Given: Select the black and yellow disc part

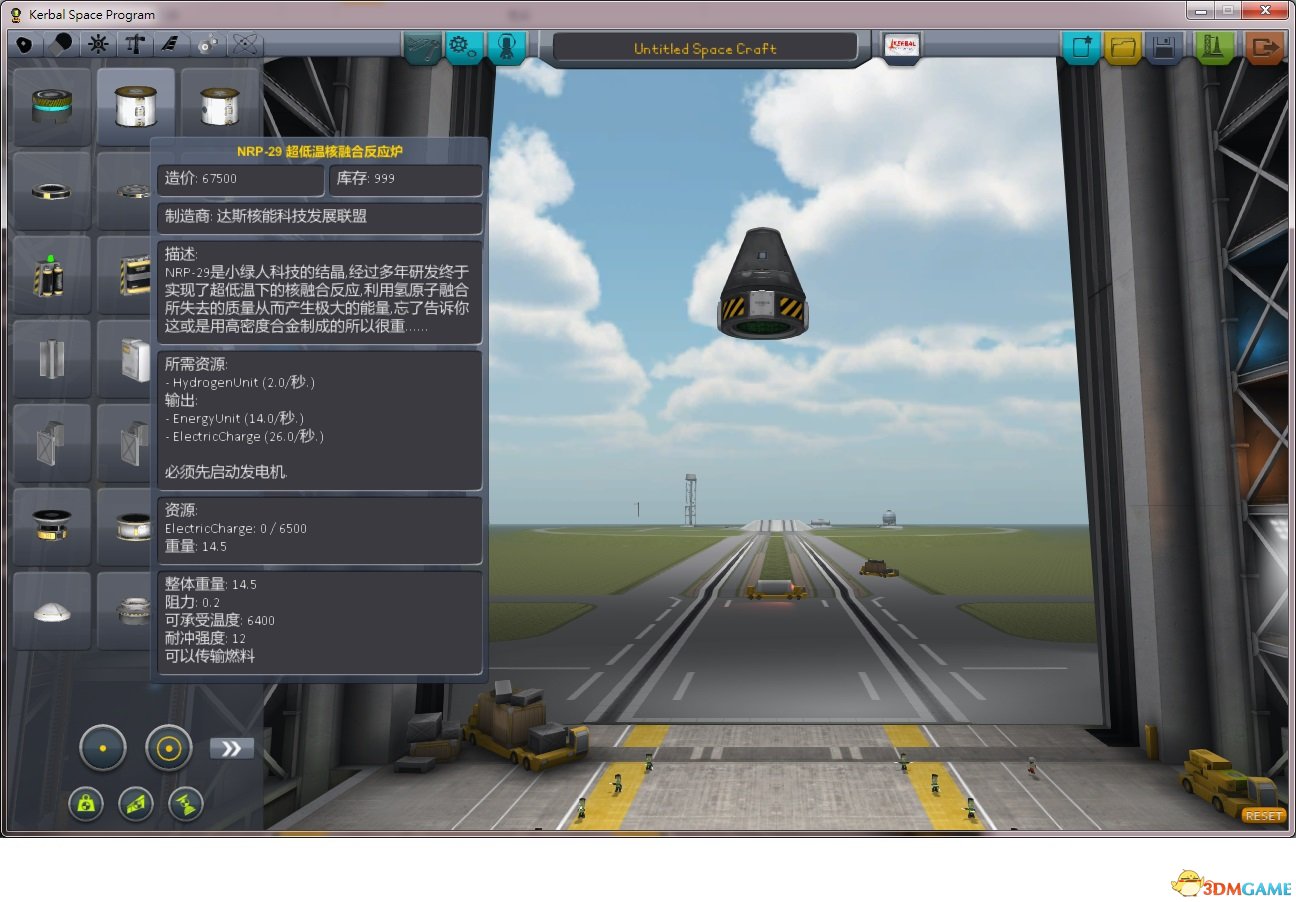Looking at the screenshot, I should pyautogui.click(x=52, y=526).
